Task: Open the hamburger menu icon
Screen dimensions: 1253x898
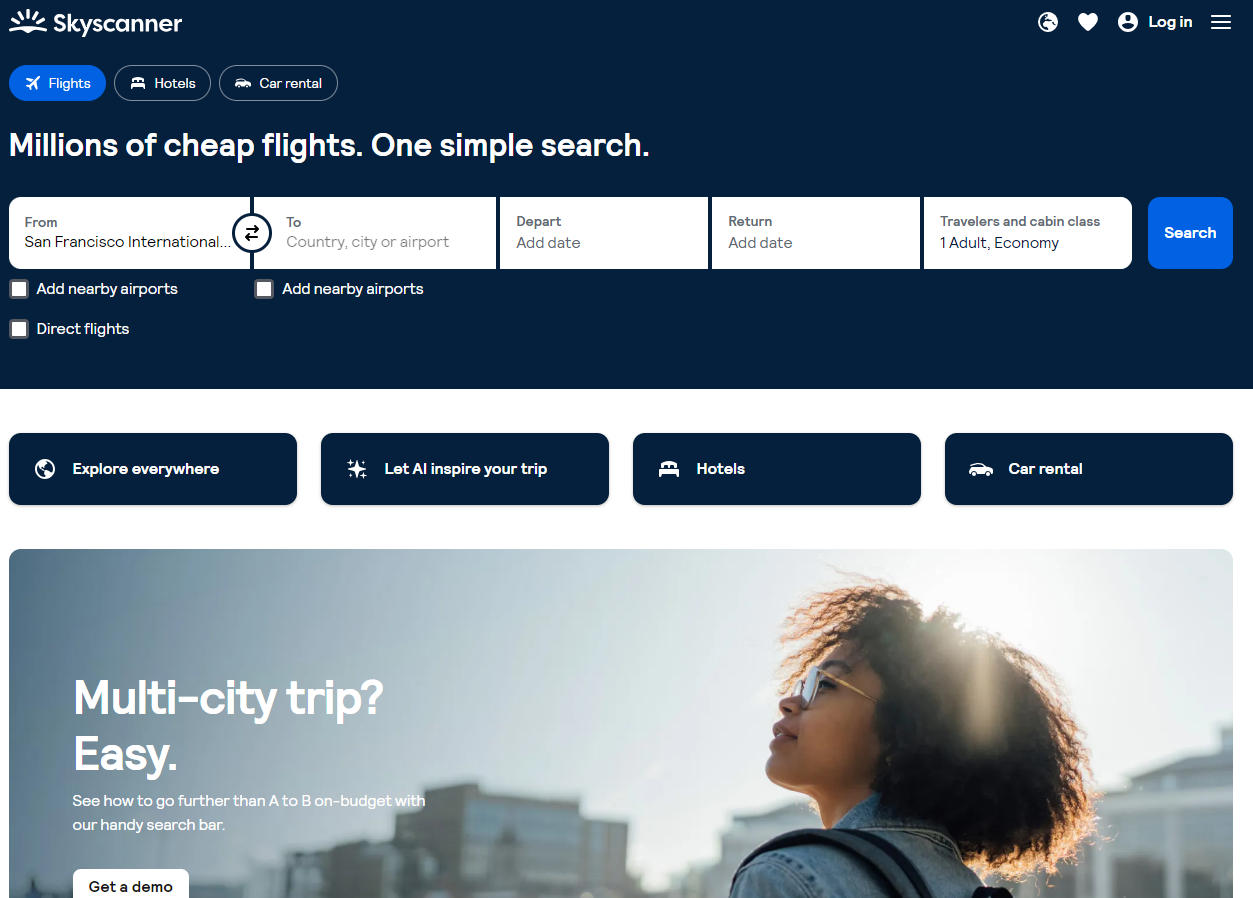Action: (1221, 22)
